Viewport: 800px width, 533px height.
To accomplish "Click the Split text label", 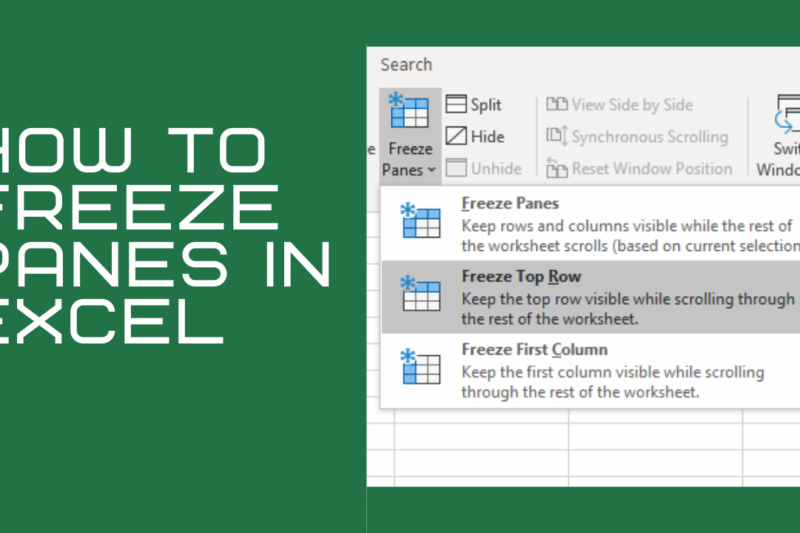I will click(486, 104).
